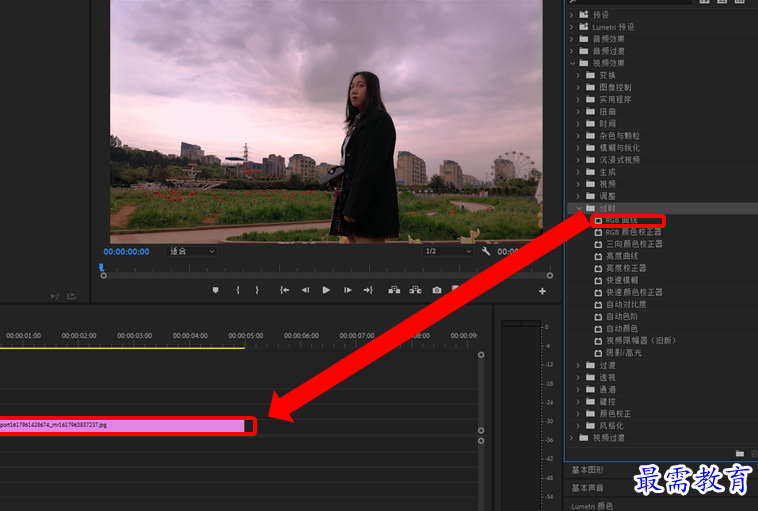This screenshot has width=758, height=511.
Task: Expand the 过渡 folder under video effects
Action: tap(579, 365)
